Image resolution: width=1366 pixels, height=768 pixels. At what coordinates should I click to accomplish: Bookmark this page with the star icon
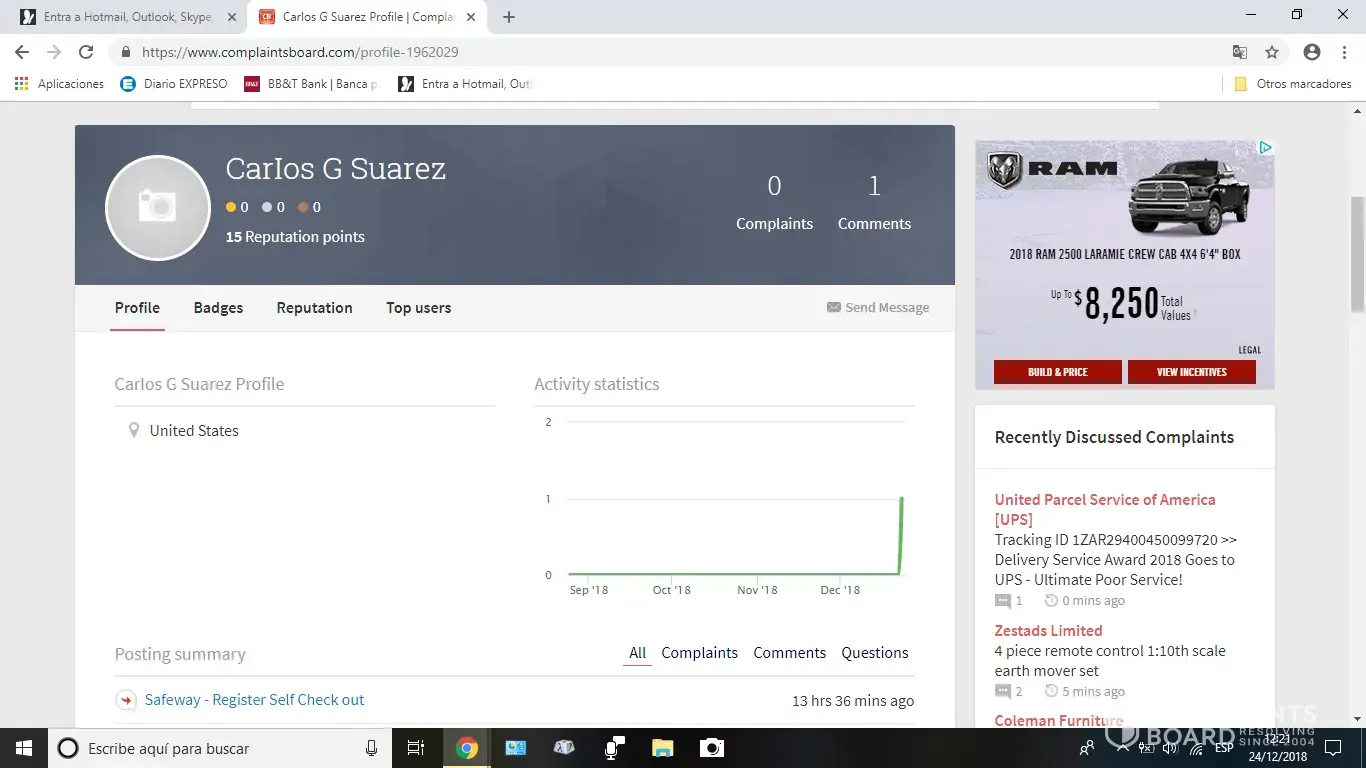[1272, 52]
